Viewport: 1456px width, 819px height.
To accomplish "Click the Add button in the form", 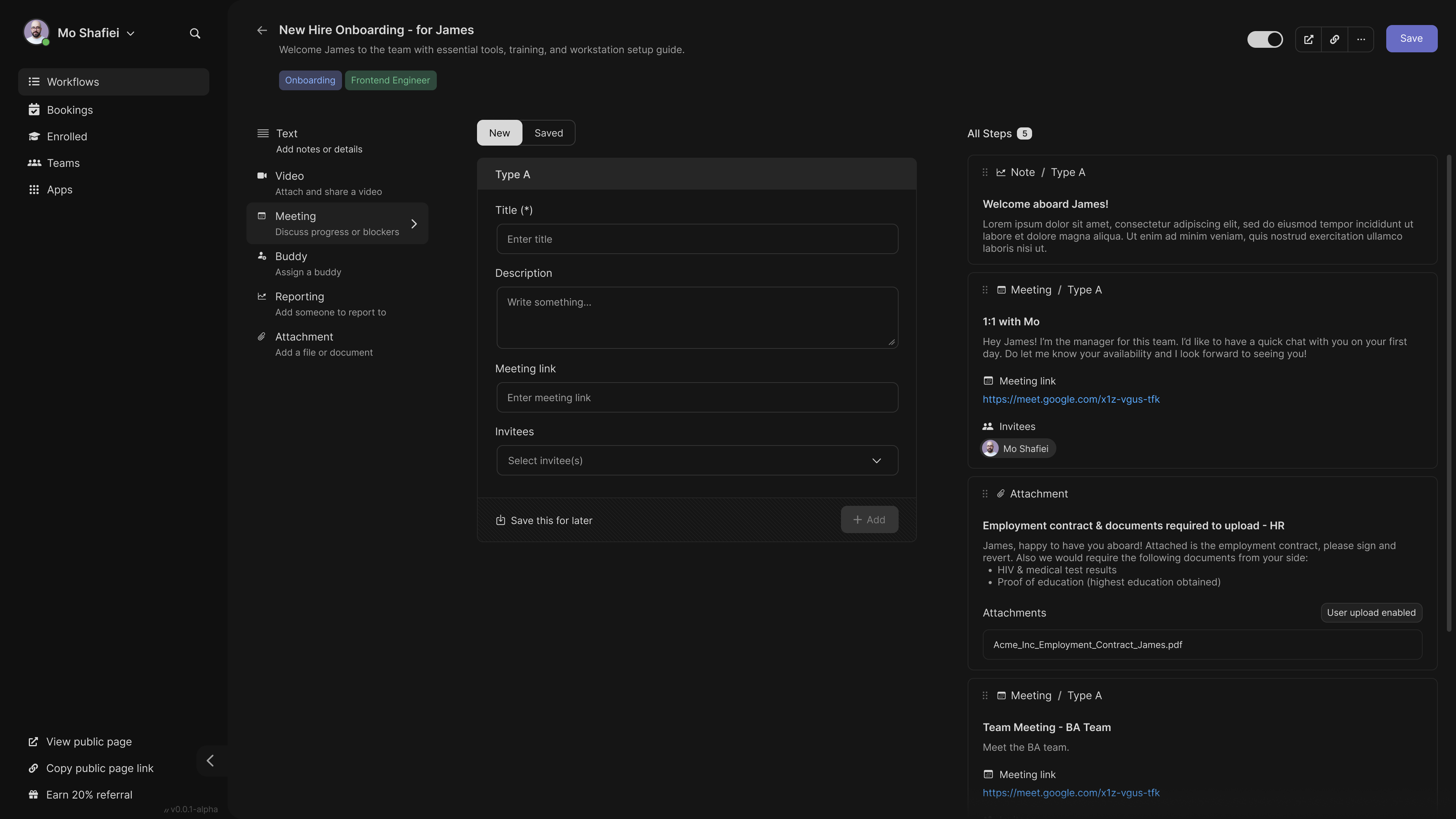I will 869,519.
